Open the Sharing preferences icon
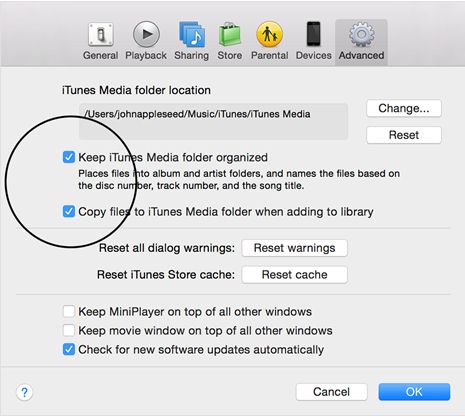This screenshot has height=416, width=465. tap(192, 34)
